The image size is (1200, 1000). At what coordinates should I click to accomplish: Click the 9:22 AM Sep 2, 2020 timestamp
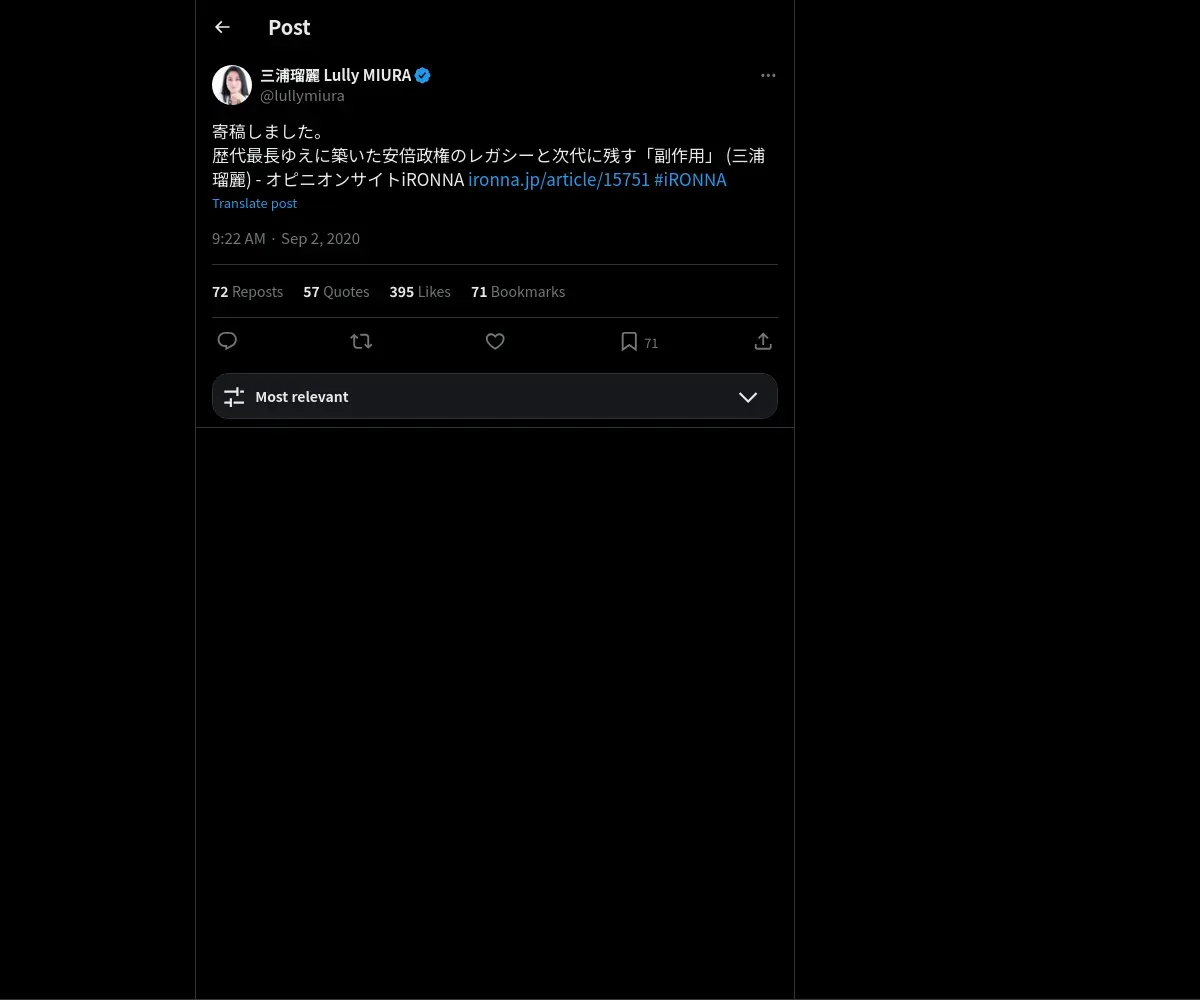tap(286, 239)
